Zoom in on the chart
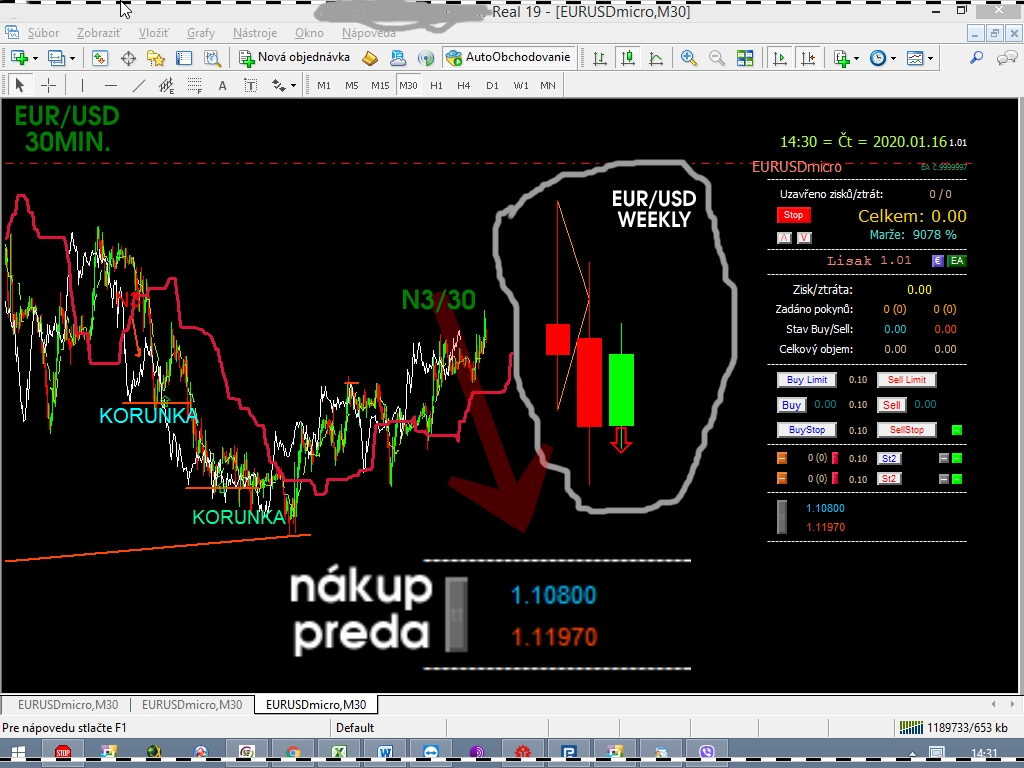Image resolution: width=1024 pixels, height=768 pixels. [688, 58]
